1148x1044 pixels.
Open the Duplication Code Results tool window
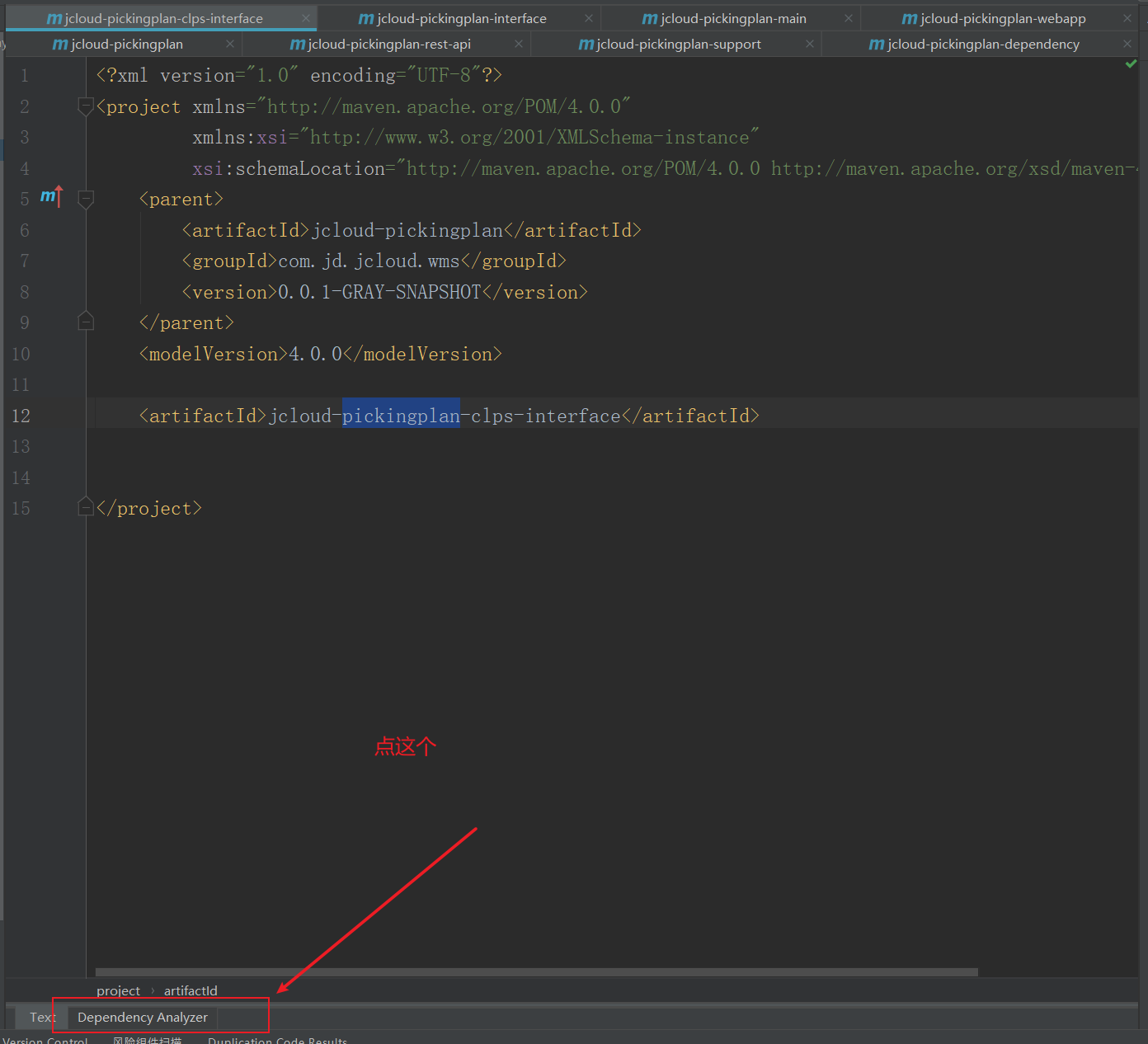pyautogui.click(x=277, y=1041)
